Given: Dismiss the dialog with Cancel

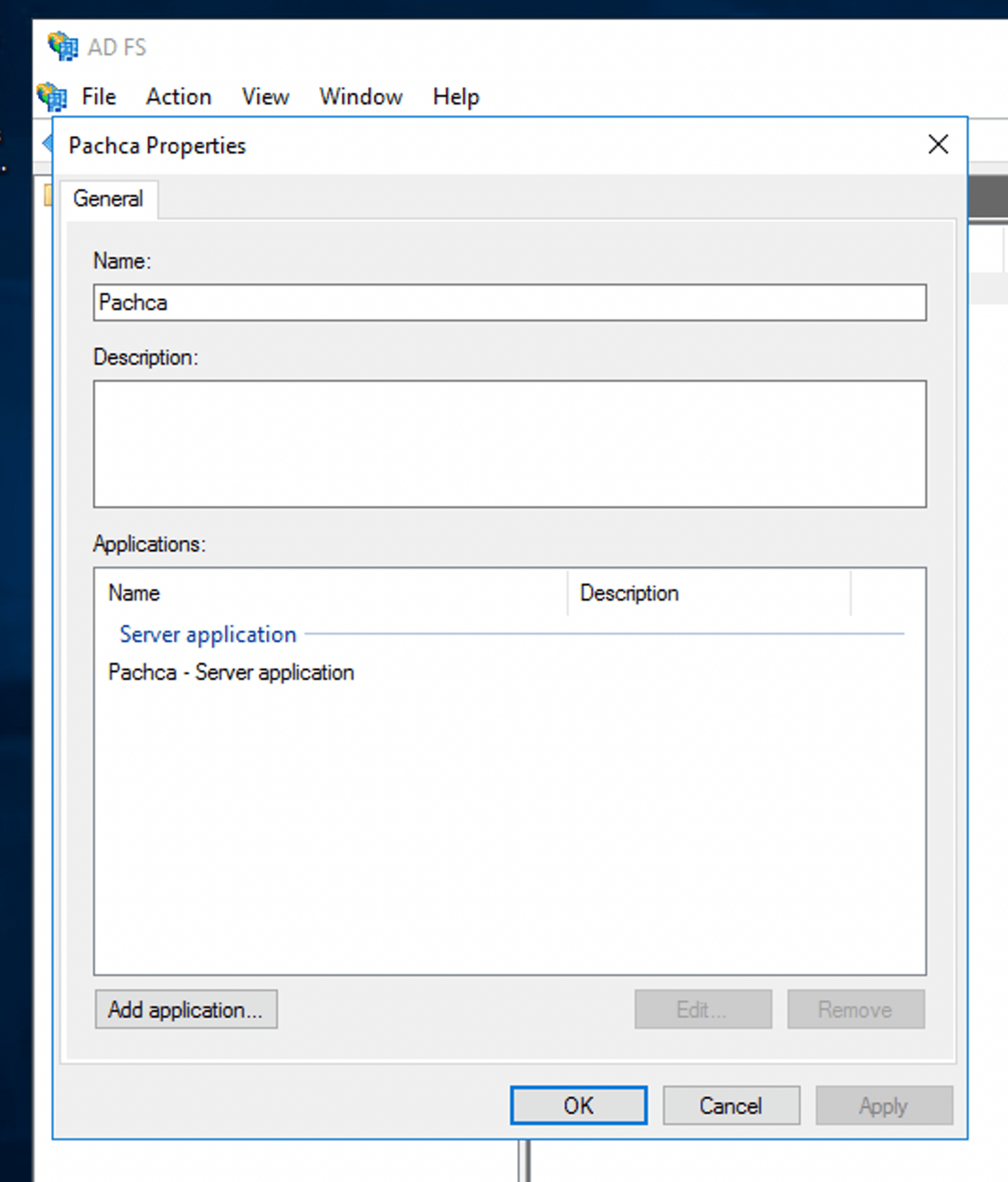Looking at the screenshot, I should coord(731,1105).
